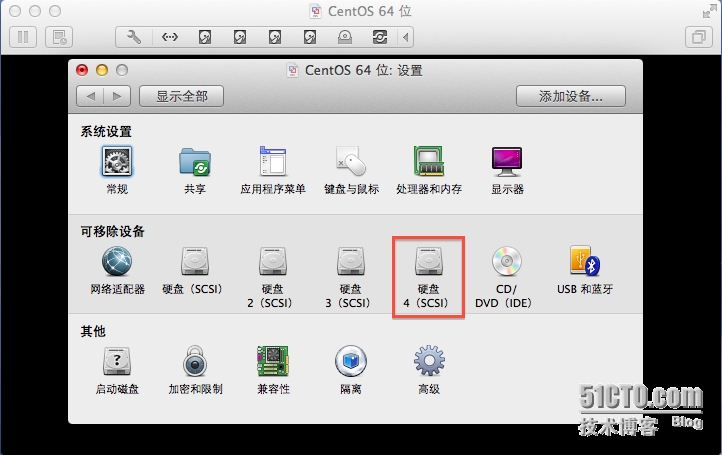Select 硬盘 2 (SCSI) device
This screenshot has height=455, width=722.
tap(273, 261)
